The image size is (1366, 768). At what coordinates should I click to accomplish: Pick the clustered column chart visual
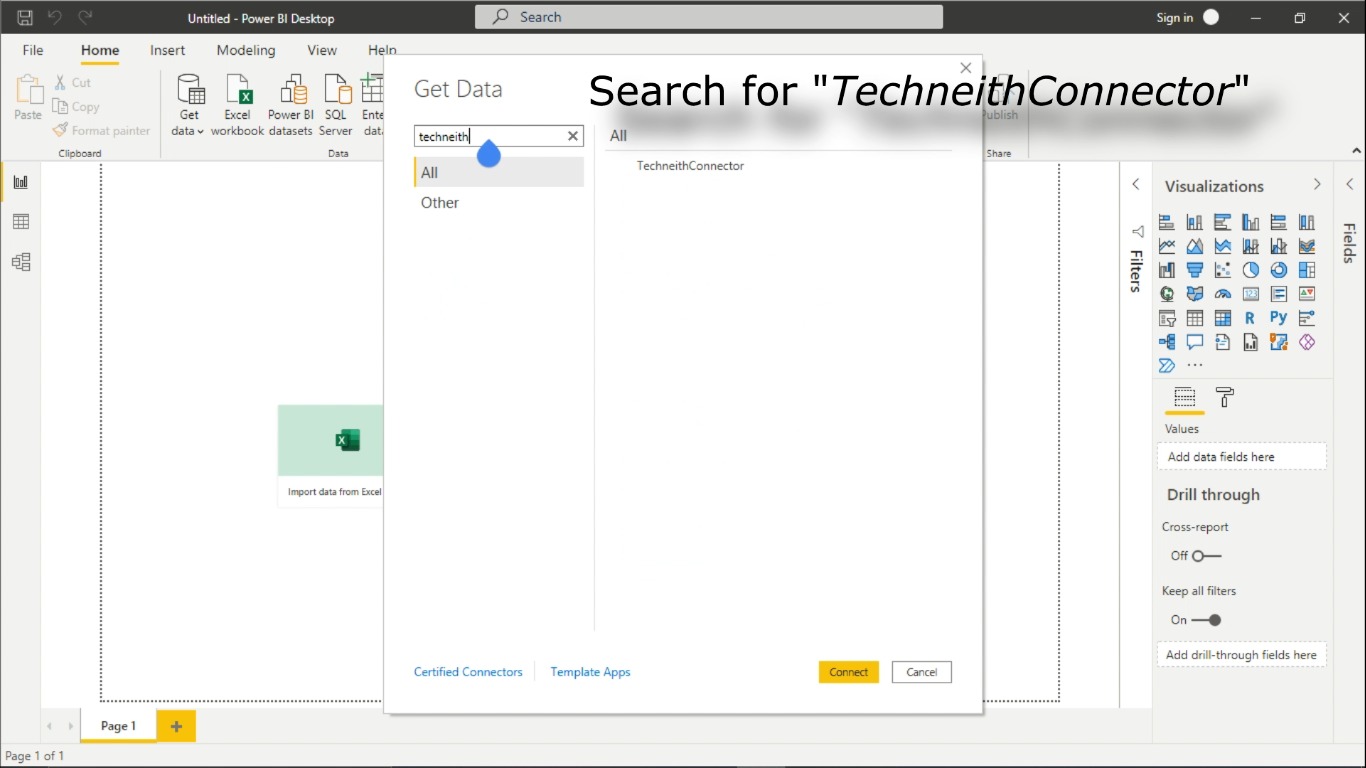(1251, 222)
